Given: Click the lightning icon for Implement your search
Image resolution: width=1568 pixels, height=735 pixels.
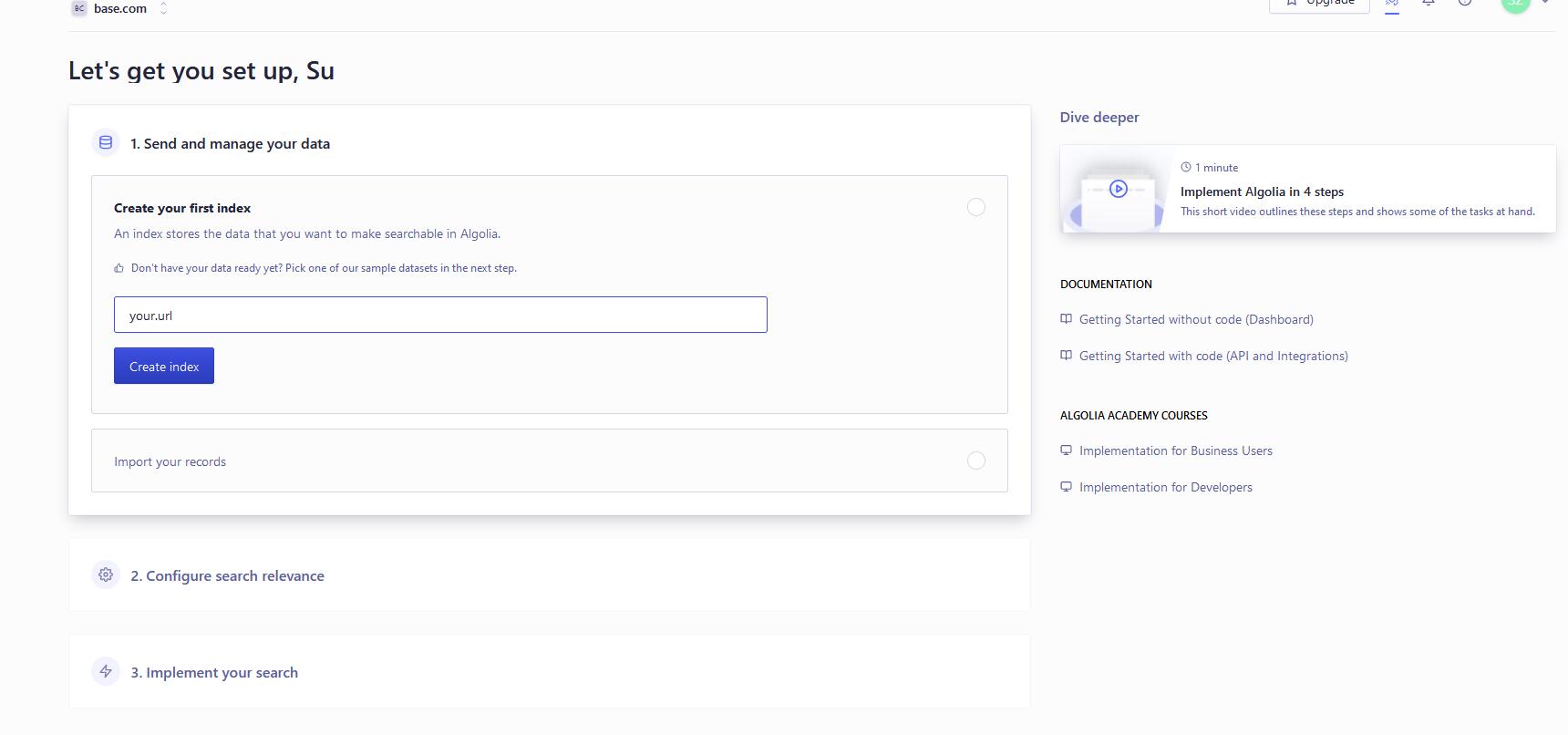Looking at the screenshot, I should (x=106, y=671).
